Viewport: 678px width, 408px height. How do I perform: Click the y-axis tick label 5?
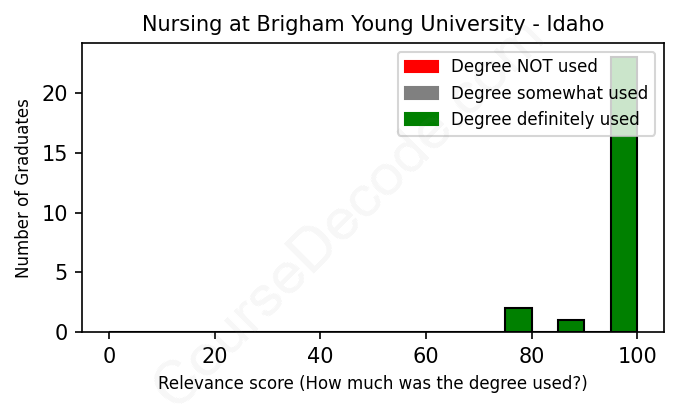click(x=64, y=273)
